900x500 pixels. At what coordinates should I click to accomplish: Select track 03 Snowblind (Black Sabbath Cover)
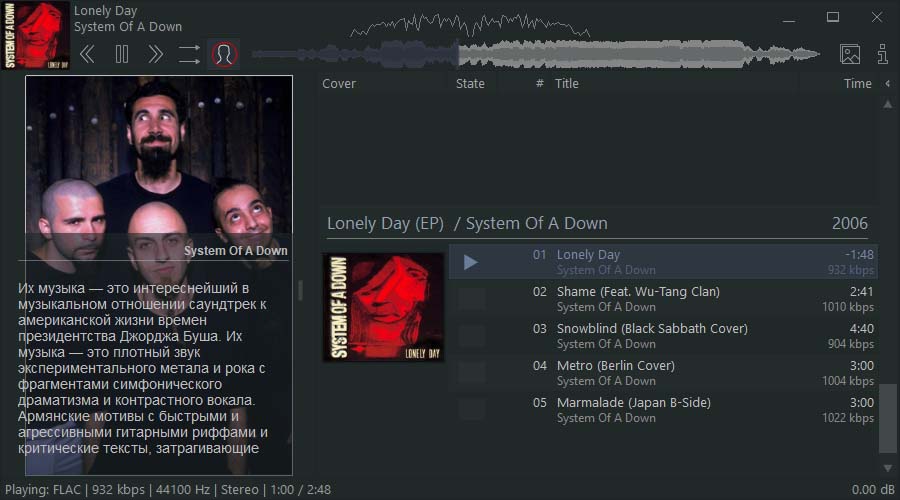(663, 336)
